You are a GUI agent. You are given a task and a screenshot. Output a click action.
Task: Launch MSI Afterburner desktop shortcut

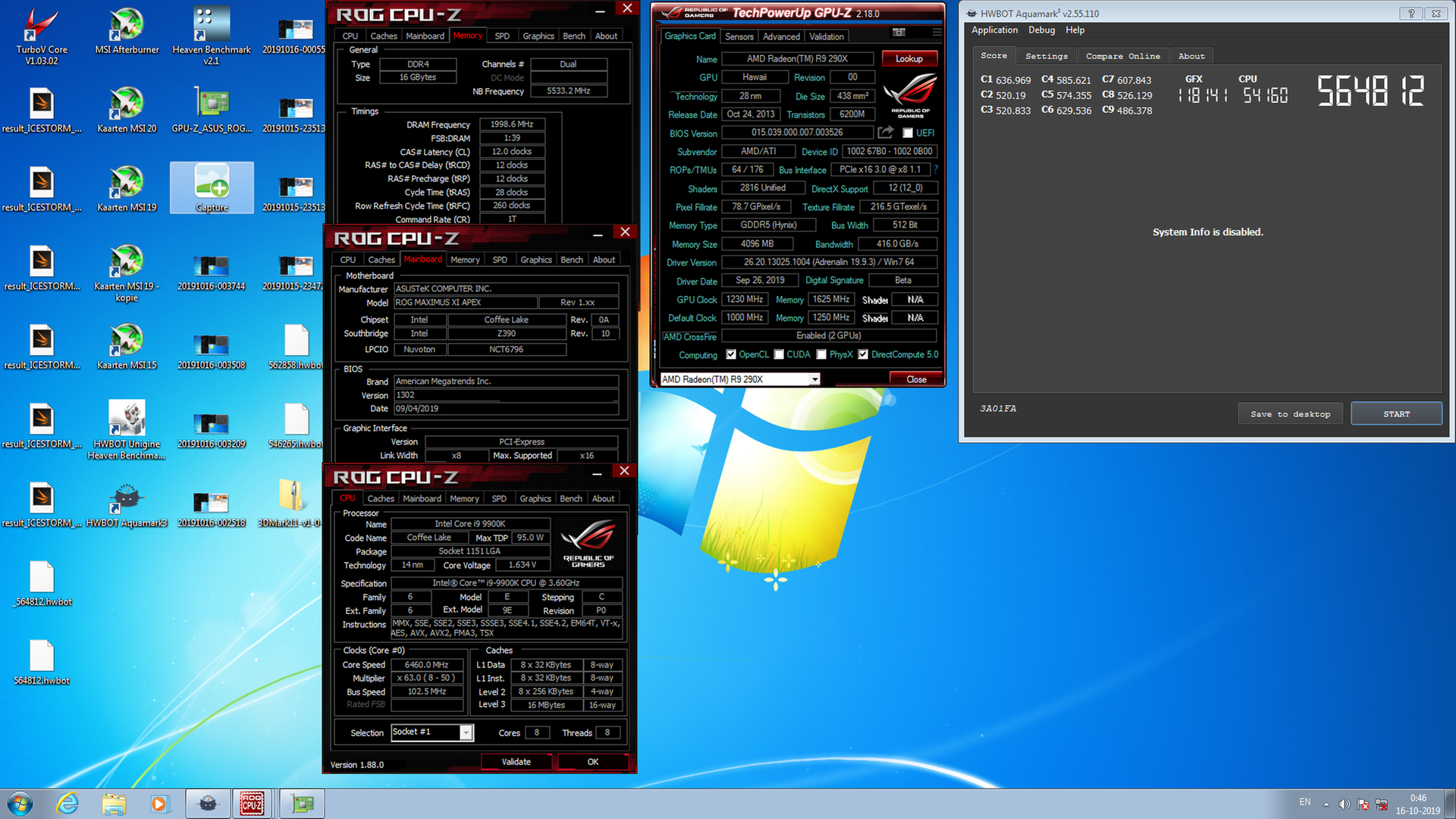click(x=127, y=32)
